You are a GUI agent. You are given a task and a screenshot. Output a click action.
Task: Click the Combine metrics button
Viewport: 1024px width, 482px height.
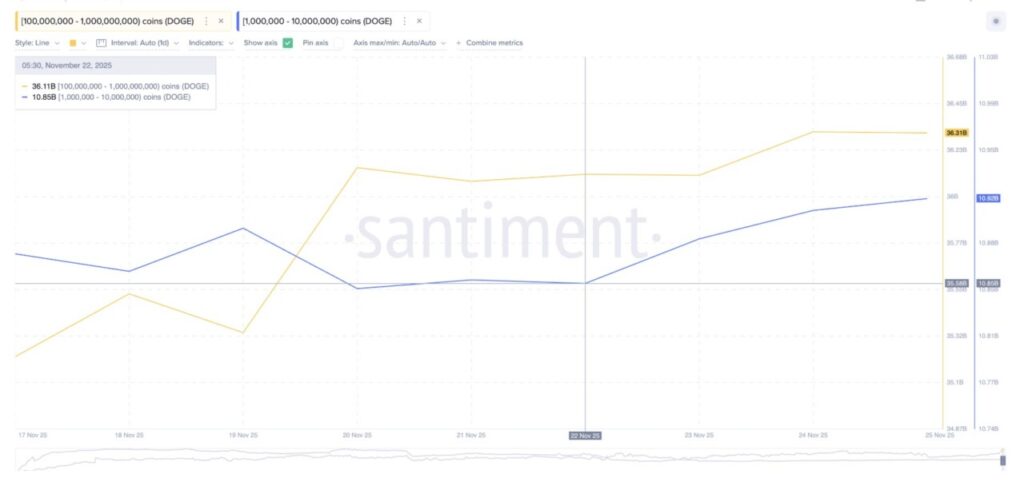pyautogui.click(x=494, y=43)
